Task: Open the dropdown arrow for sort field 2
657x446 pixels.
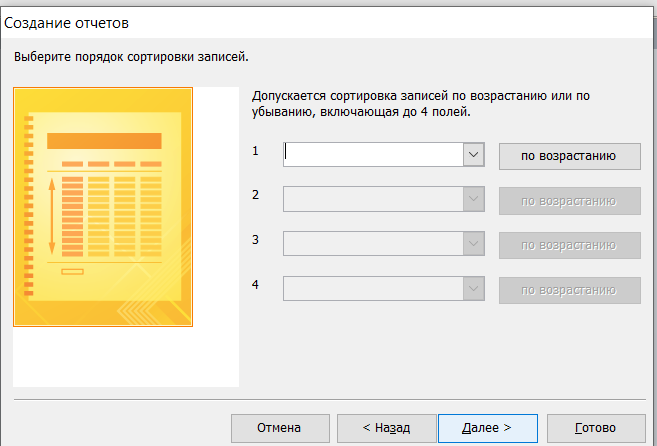Action: point(473,200)
